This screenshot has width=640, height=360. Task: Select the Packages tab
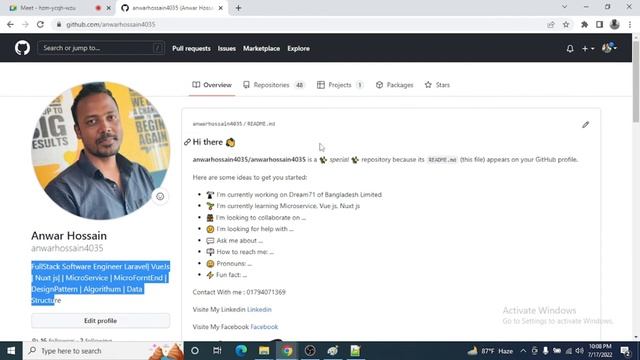click(394, 85)
